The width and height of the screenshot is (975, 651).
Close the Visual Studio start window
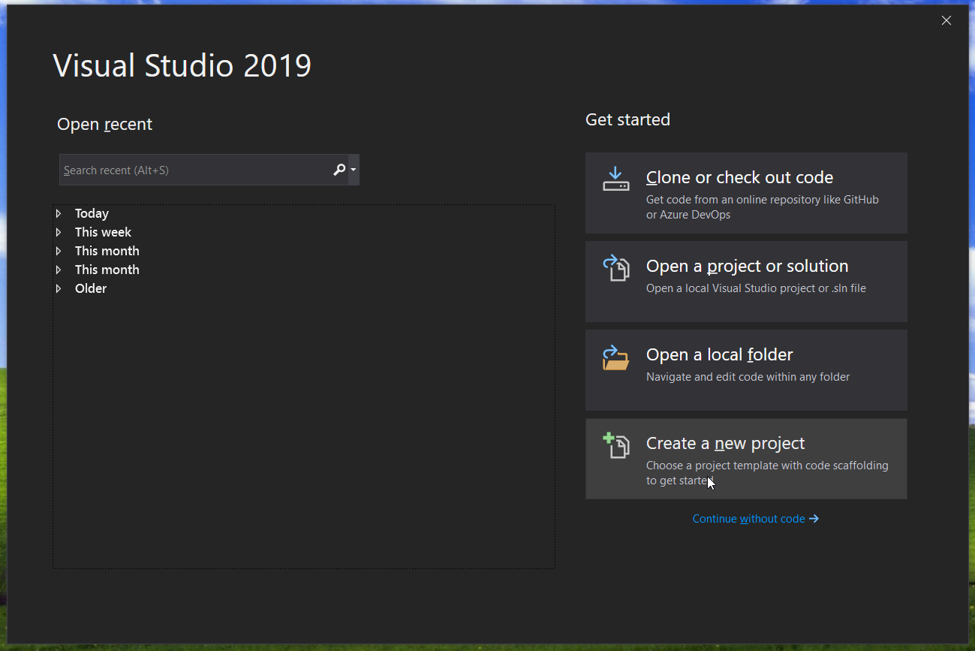[946, 20]
